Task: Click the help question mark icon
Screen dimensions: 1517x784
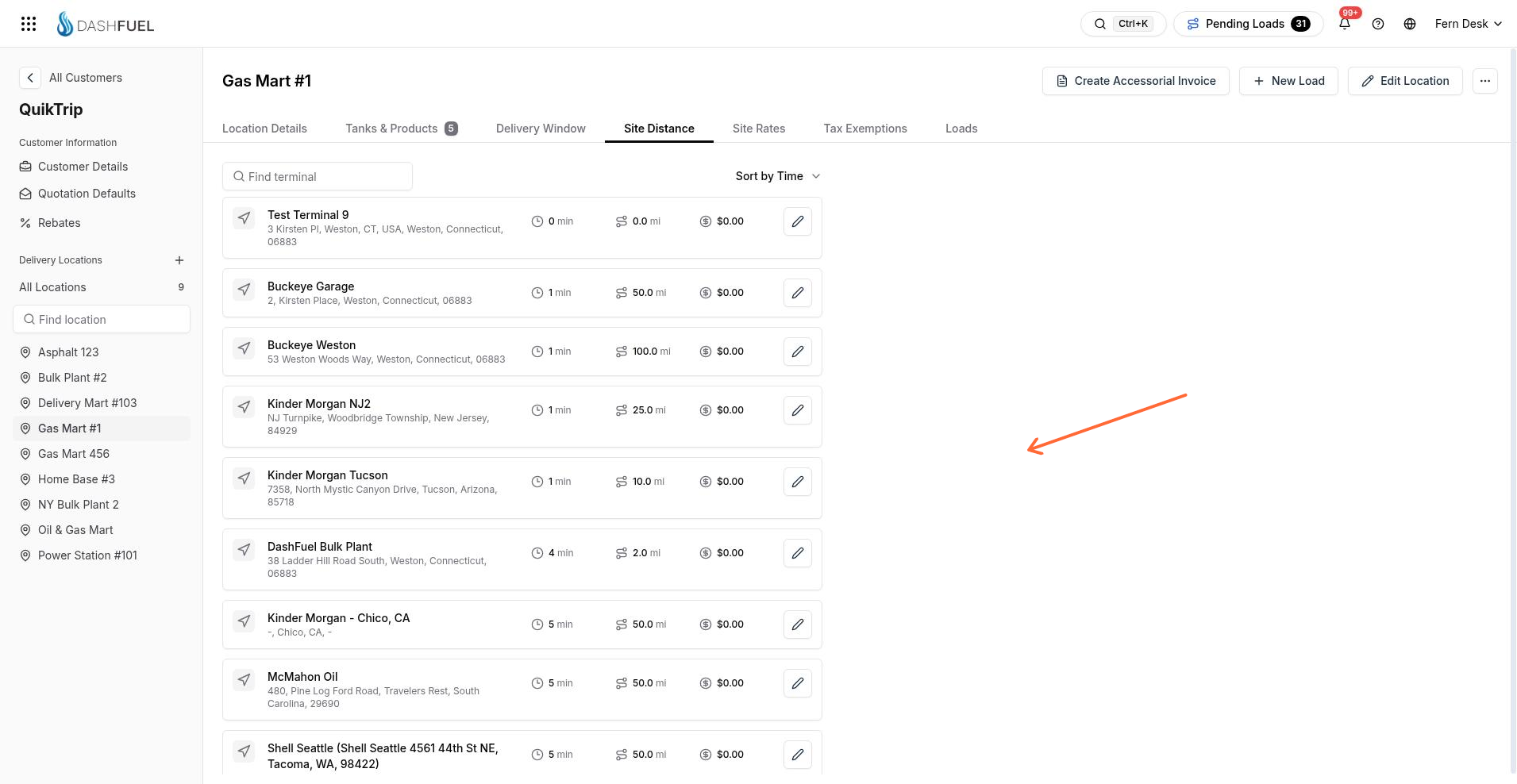Action: (1378, 24)
